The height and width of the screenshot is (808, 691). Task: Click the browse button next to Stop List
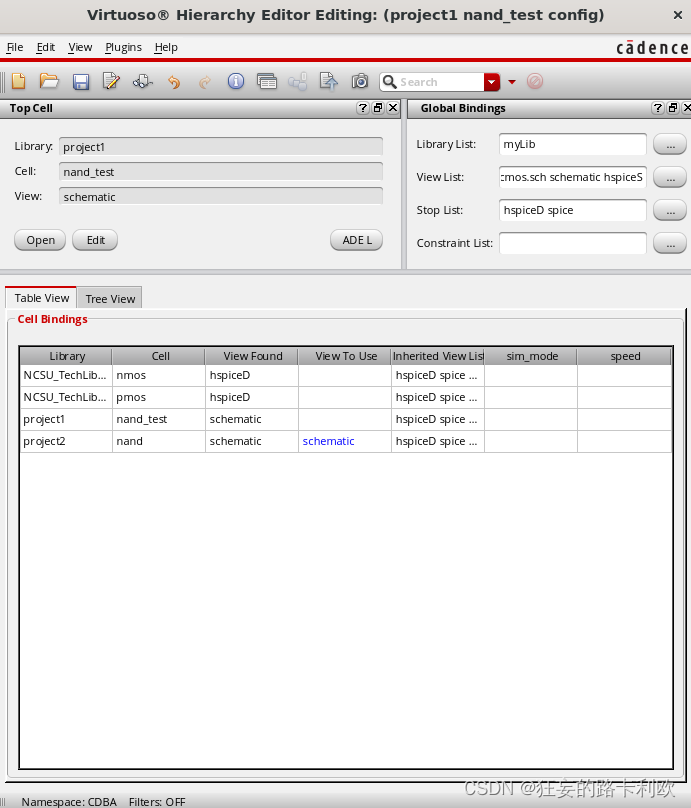(670, 210)
